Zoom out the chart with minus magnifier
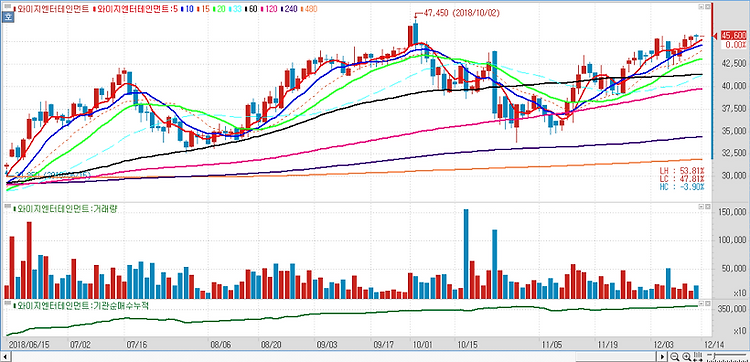This screenshot has width=750, height=362. (x=674, y=356)
